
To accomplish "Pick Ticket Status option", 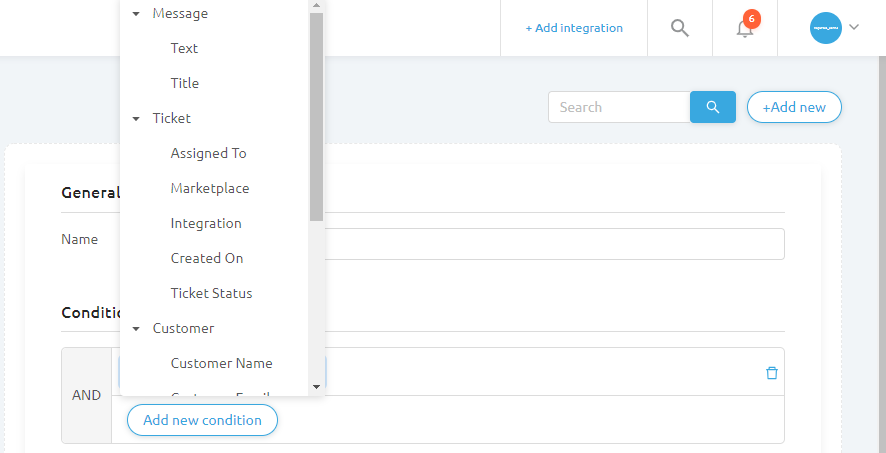I will point(211,293).
